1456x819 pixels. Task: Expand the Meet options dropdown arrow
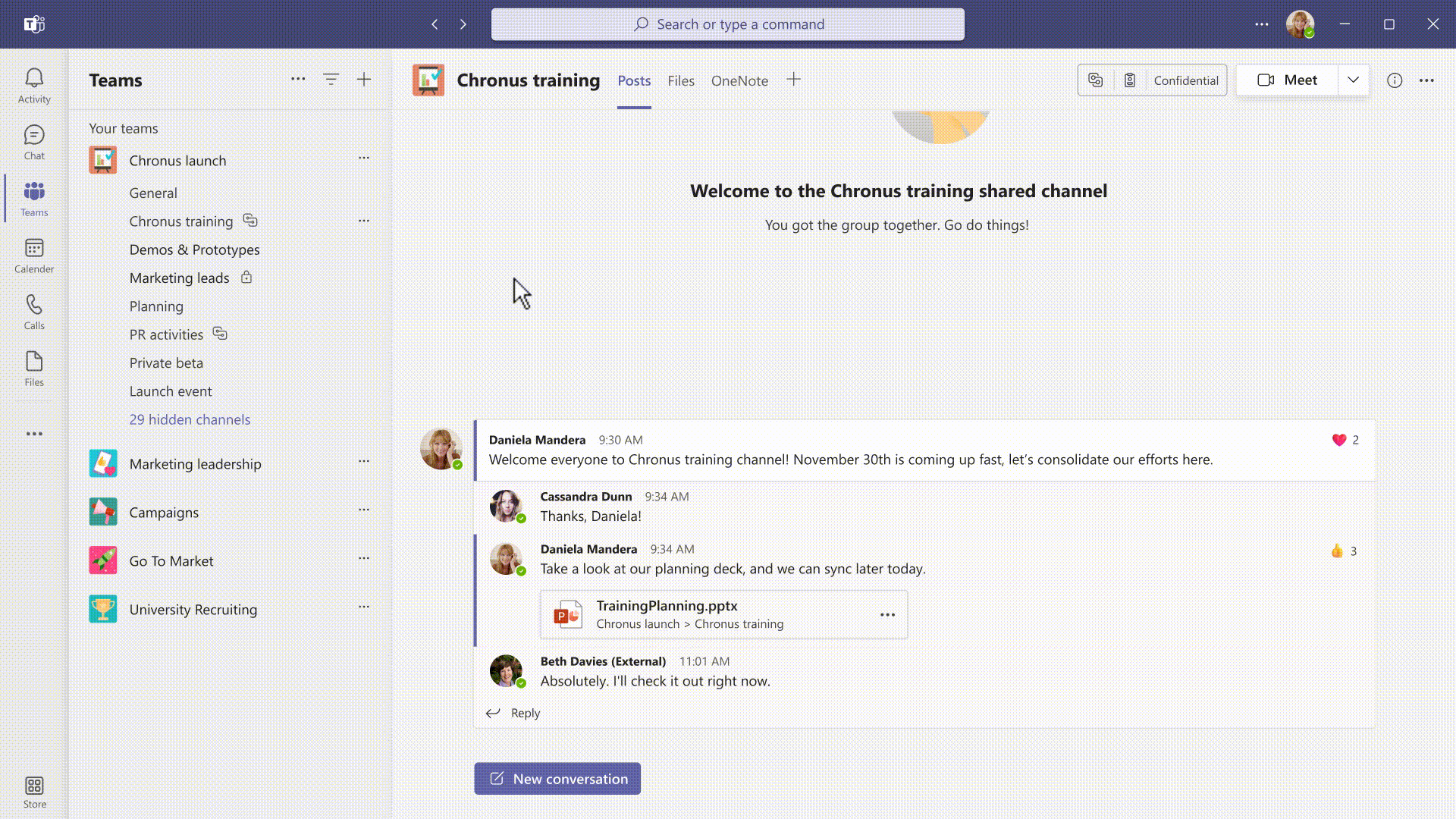click(x=1353, y=80)
